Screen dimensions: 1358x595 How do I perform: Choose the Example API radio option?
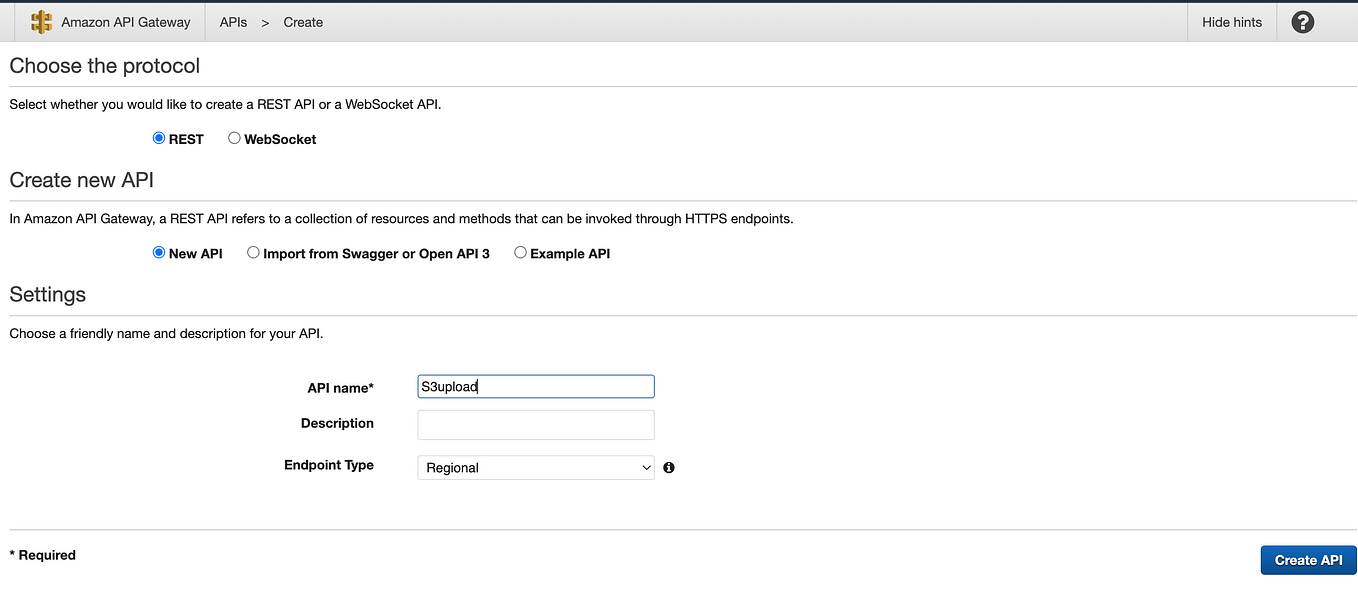520,253
